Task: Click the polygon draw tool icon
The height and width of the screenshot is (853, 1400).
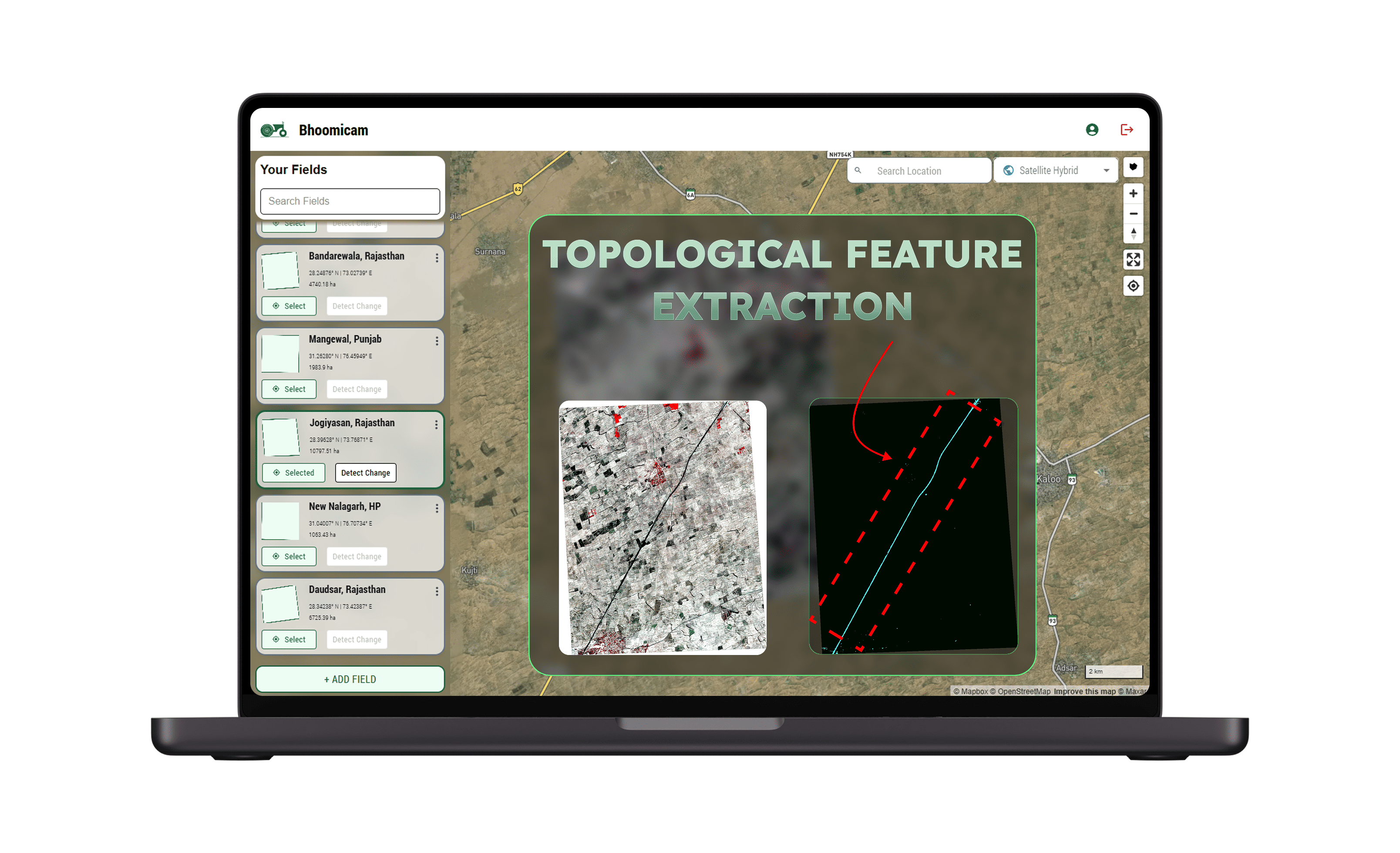Action: [1133, 167]
